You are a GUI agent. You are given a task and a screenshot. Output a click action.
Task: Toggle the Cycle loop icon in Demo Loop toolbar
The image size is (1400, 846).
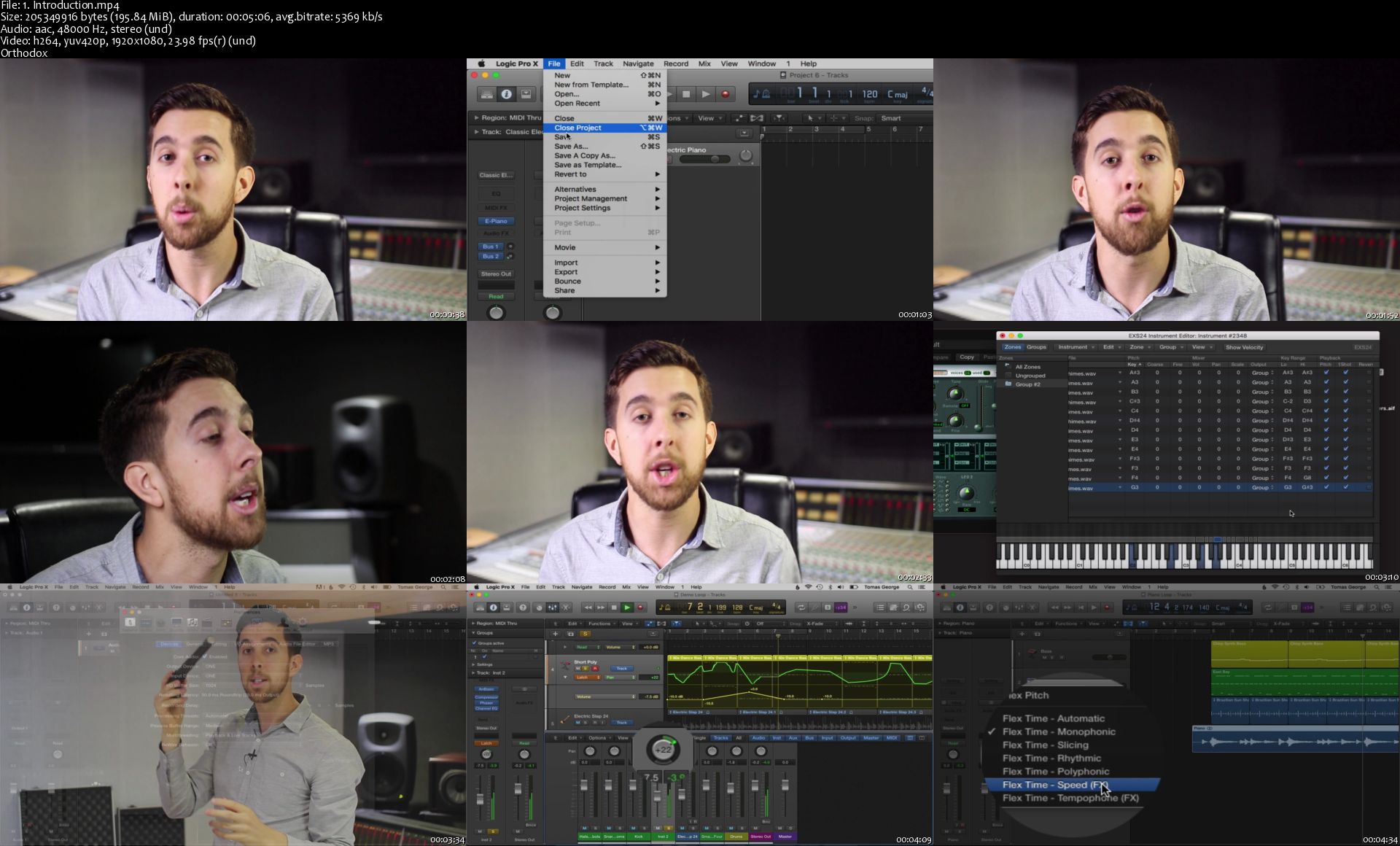(801, 608)
